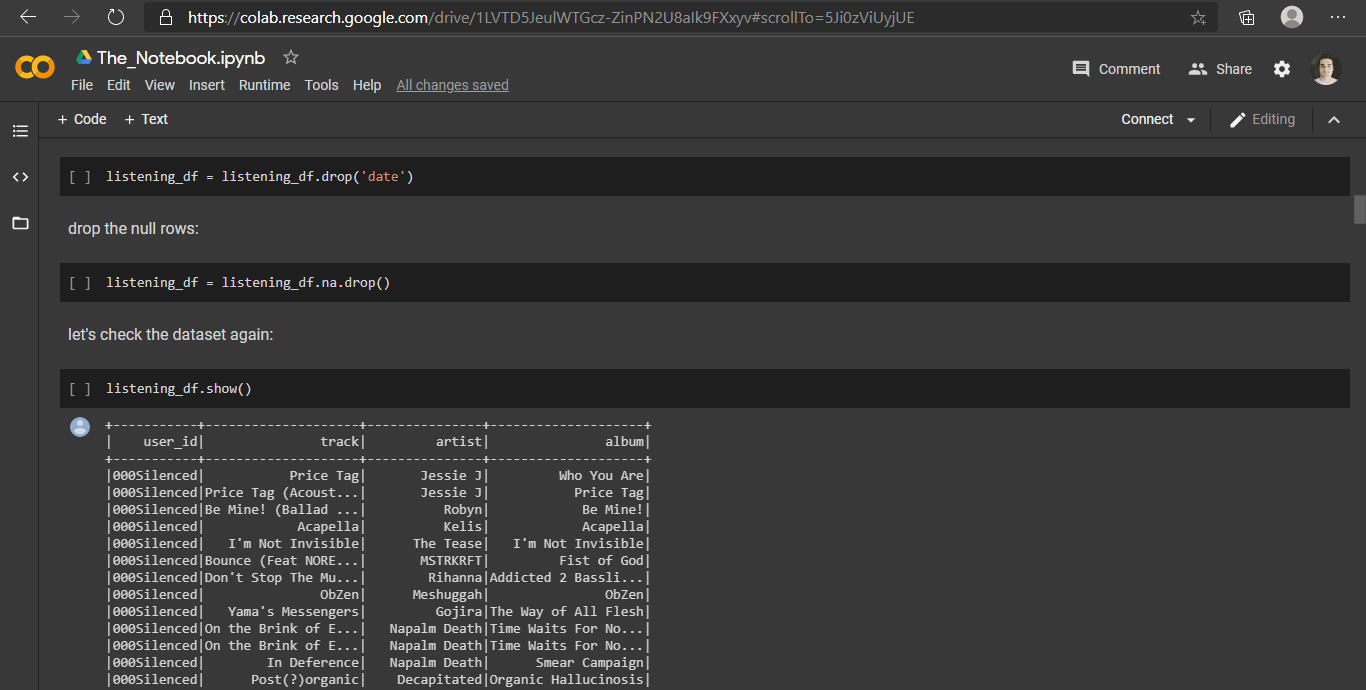Click the Share button

[x=1220, y=69]
